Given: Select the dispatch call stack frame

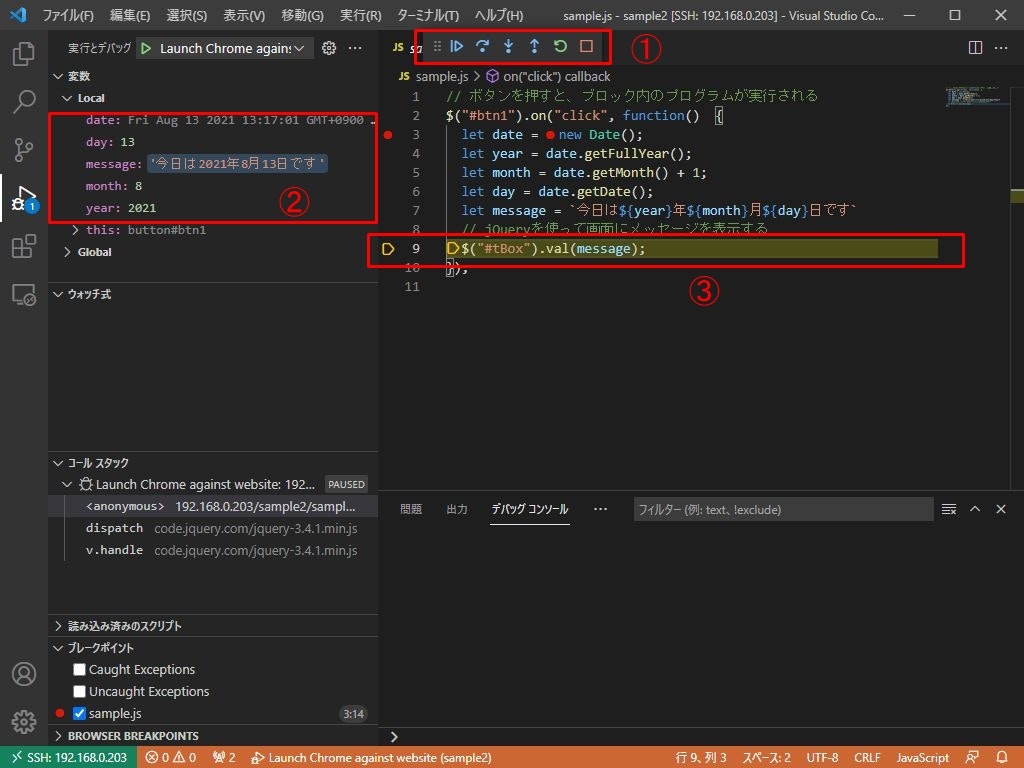Looking at the screenshot, I should [x=213, y=528].
